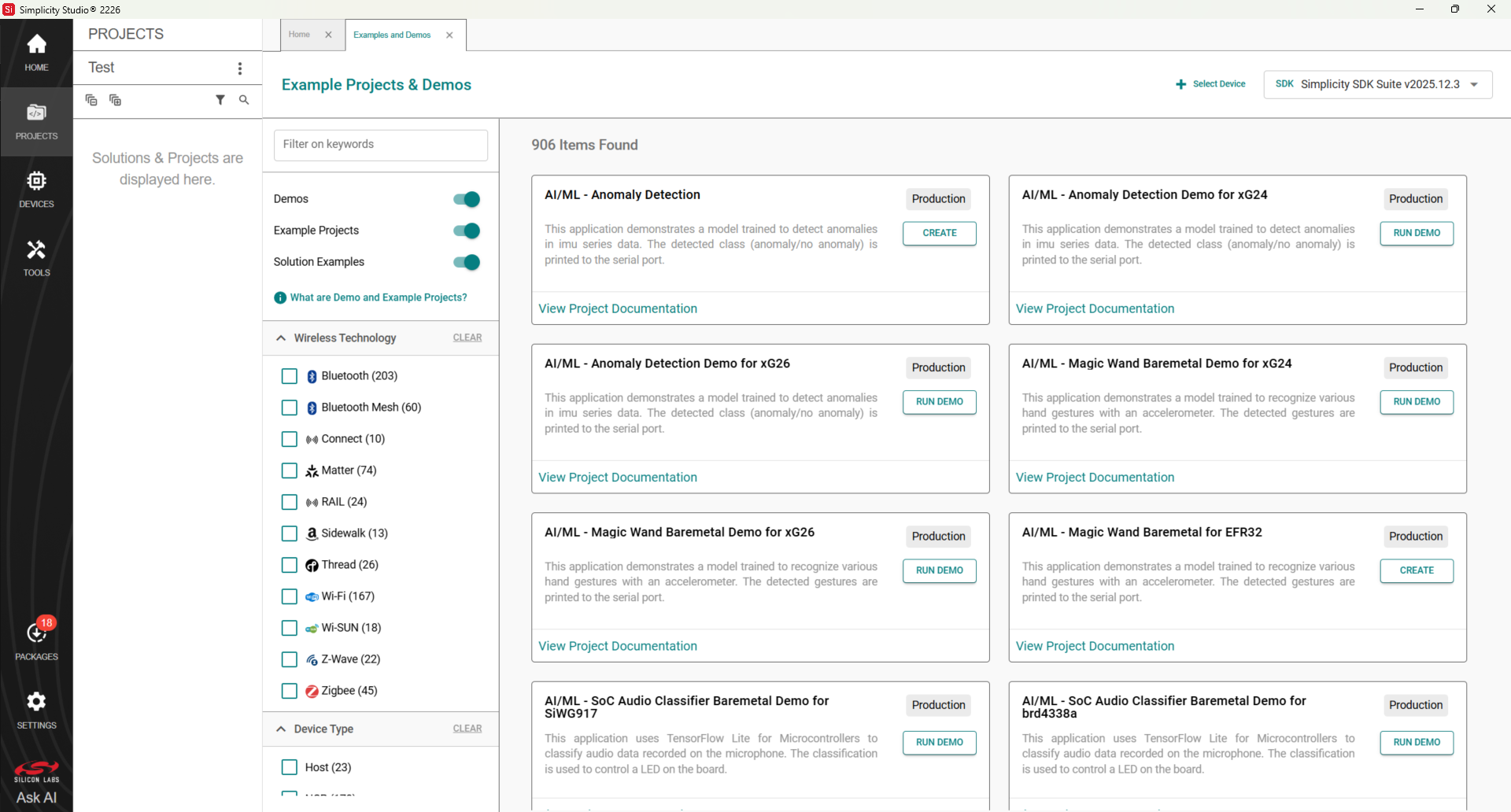Screen dimensions: 1511x812
Task: Click the Thread logo icon in filters
Action: pos(312,565)
